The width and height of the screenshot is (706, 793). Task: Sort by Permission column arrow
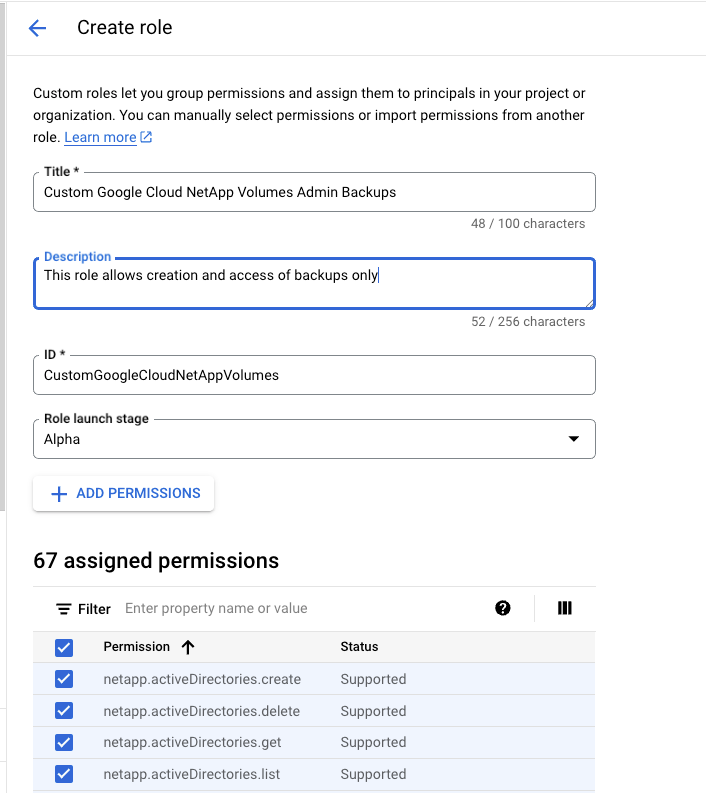click(188, 647)
